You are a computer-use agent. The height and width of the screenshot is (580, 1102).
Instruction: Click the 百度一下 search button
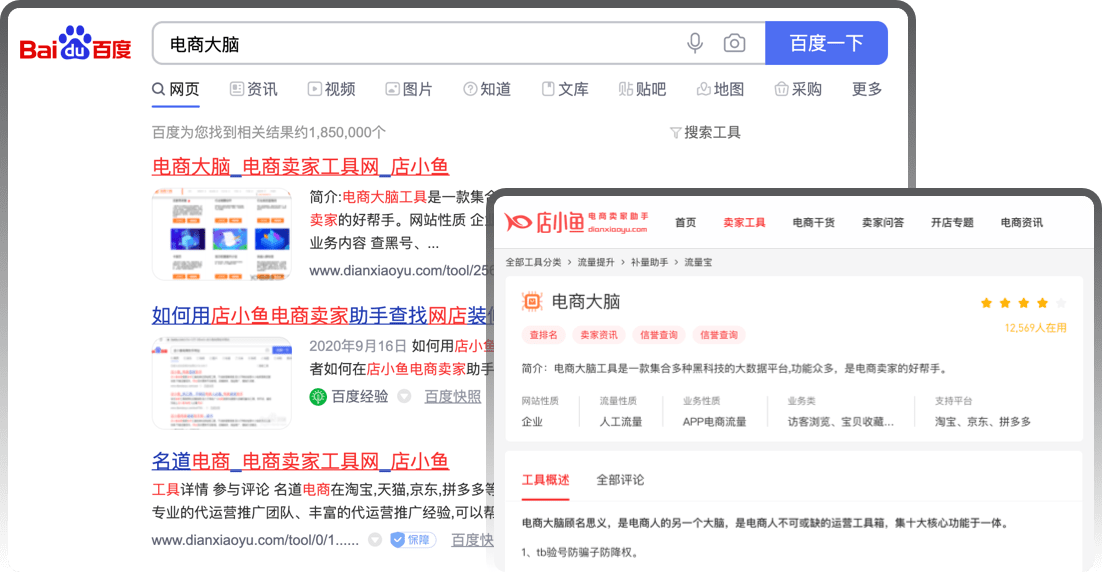(x=826, y=44)
